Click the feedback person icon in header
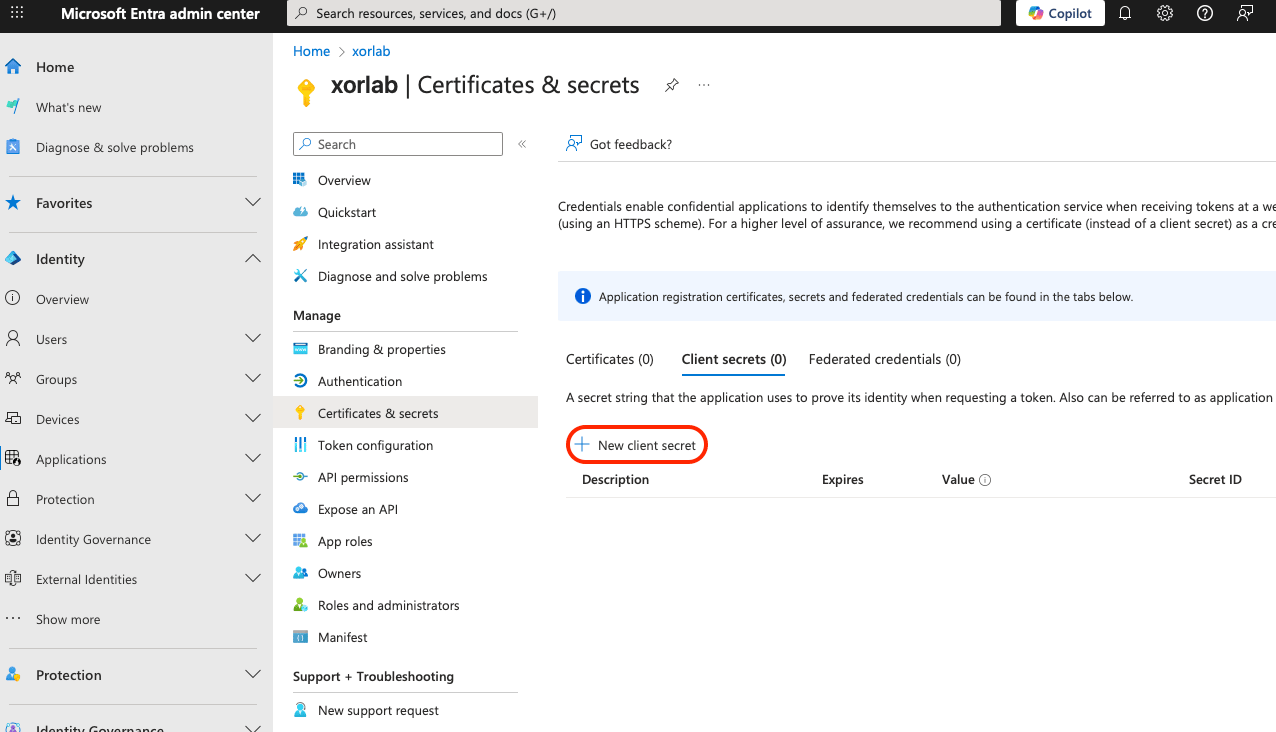 pos(1245,13)
